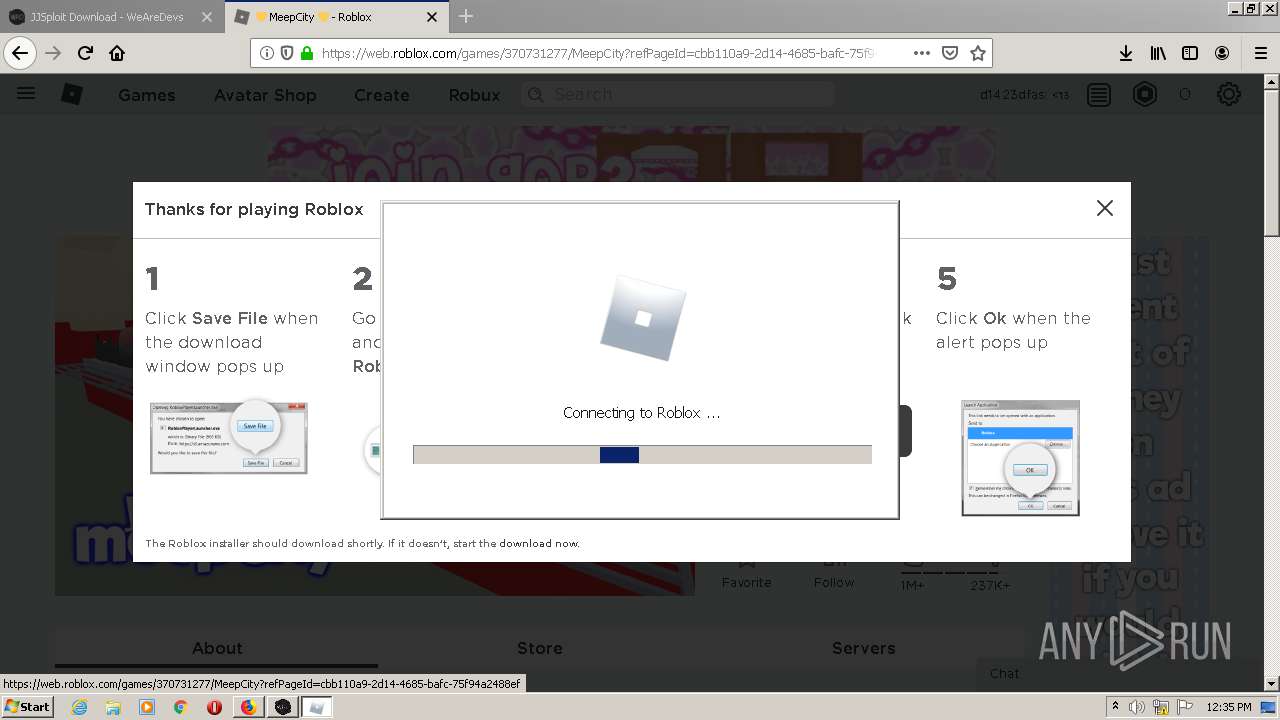
Task: Launch Opera from taskbar
Action: (214, 706)
